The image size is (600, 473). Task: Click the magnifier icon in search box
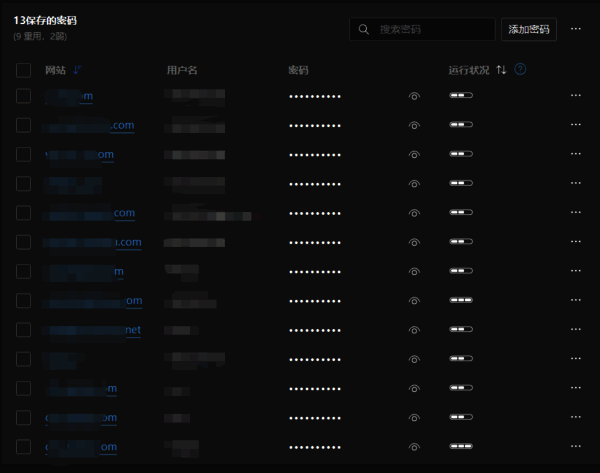(365, 30)
